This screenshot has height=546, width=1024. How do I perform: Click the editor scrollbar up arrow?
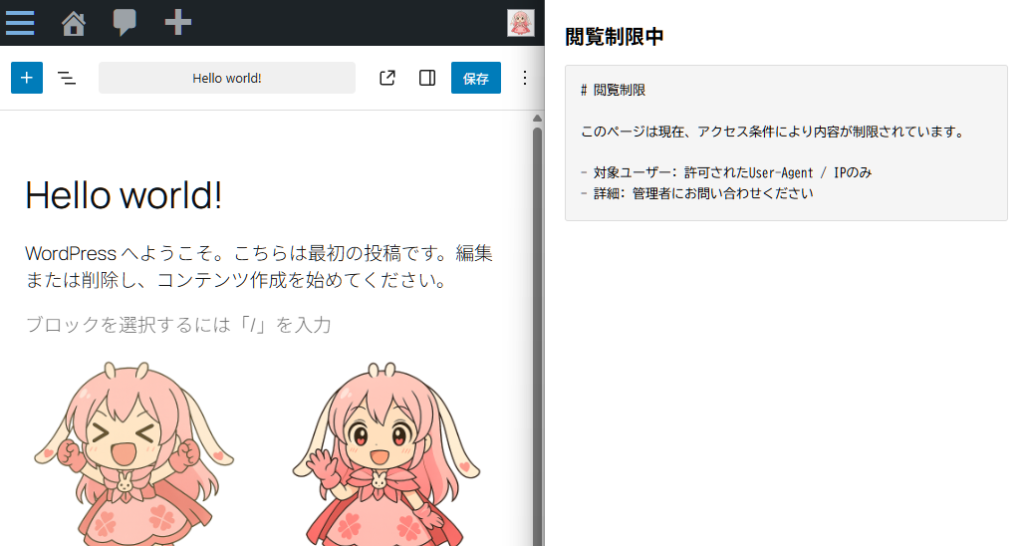point(537,118)
